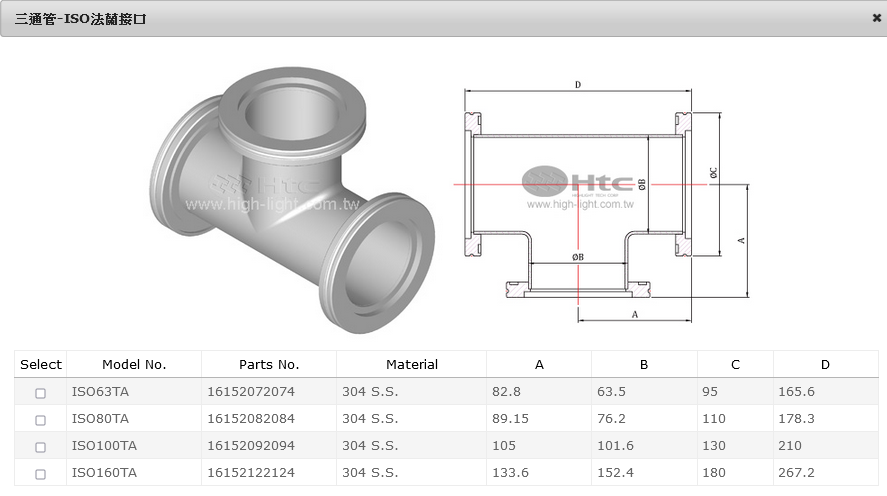Click the Htc logo on the drawing
The height and width of the screenshot is (496, 887).
coord(578,182)
